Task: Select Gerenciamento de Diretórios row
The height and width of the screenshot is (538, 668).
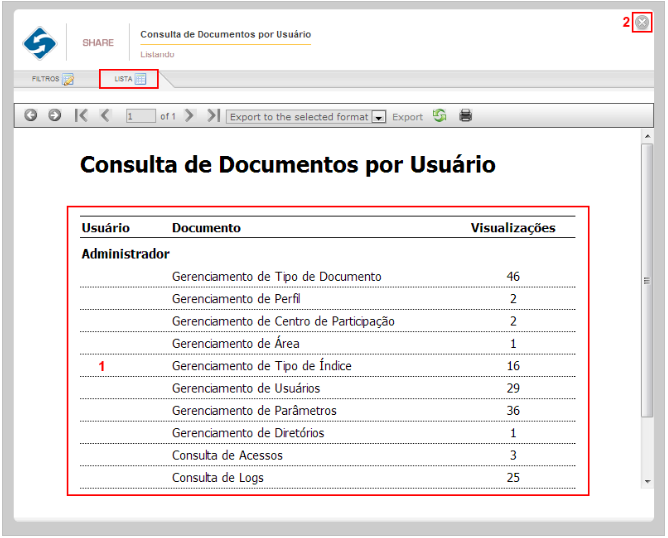Action: point(327,433)
